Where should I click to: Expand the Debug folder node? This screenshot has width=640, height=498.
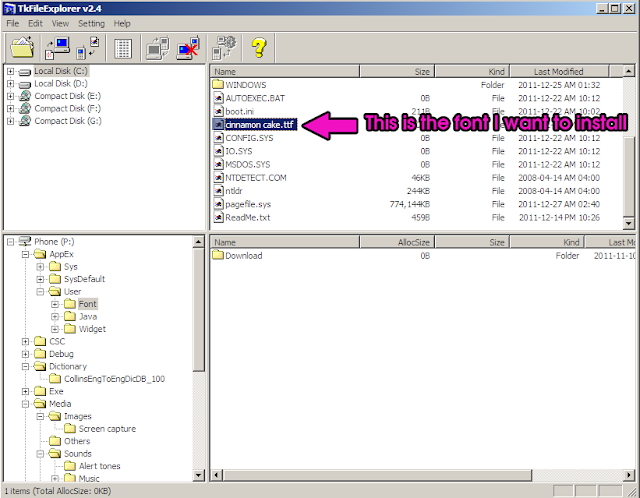tap(25, 354)
